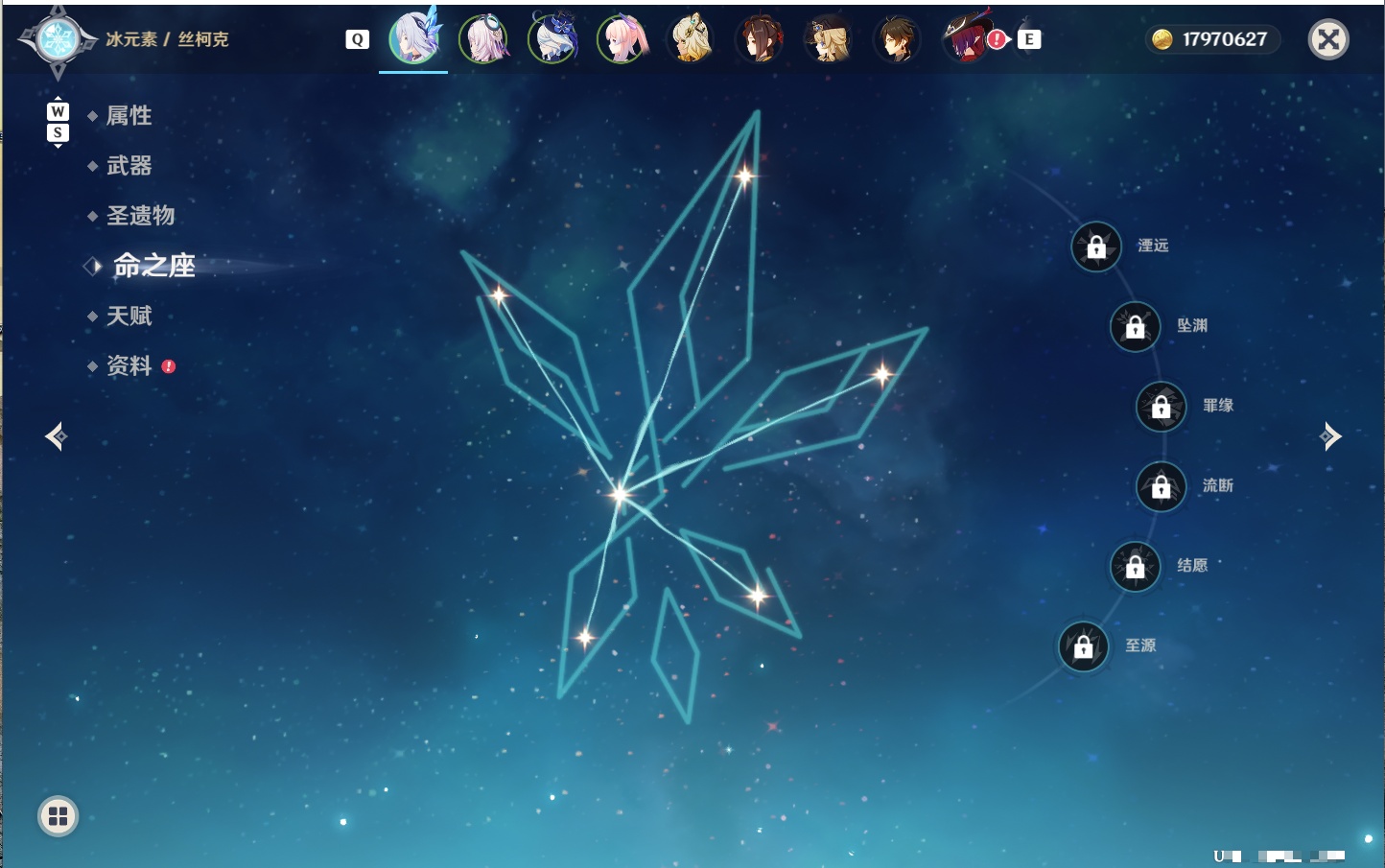Screen dimensions: 1385x868
Task: Go to previous character with left arrow
Action: coord(56,436)
